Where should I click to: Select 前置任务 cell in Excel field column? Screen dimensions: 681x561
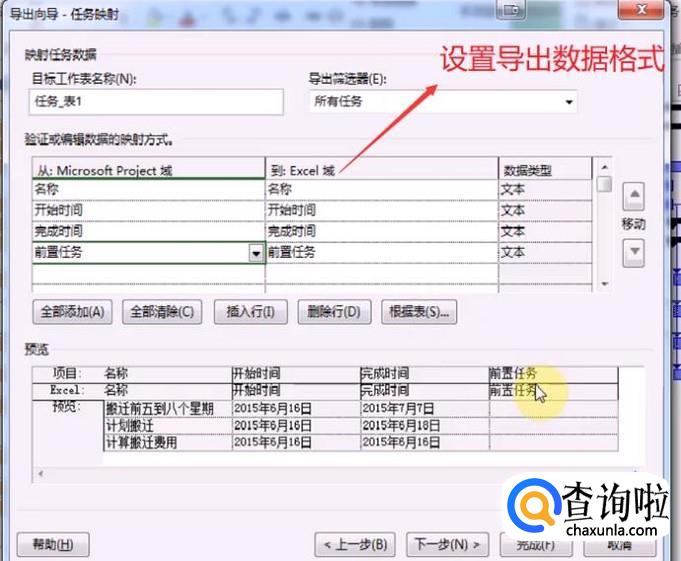(382, 253)
